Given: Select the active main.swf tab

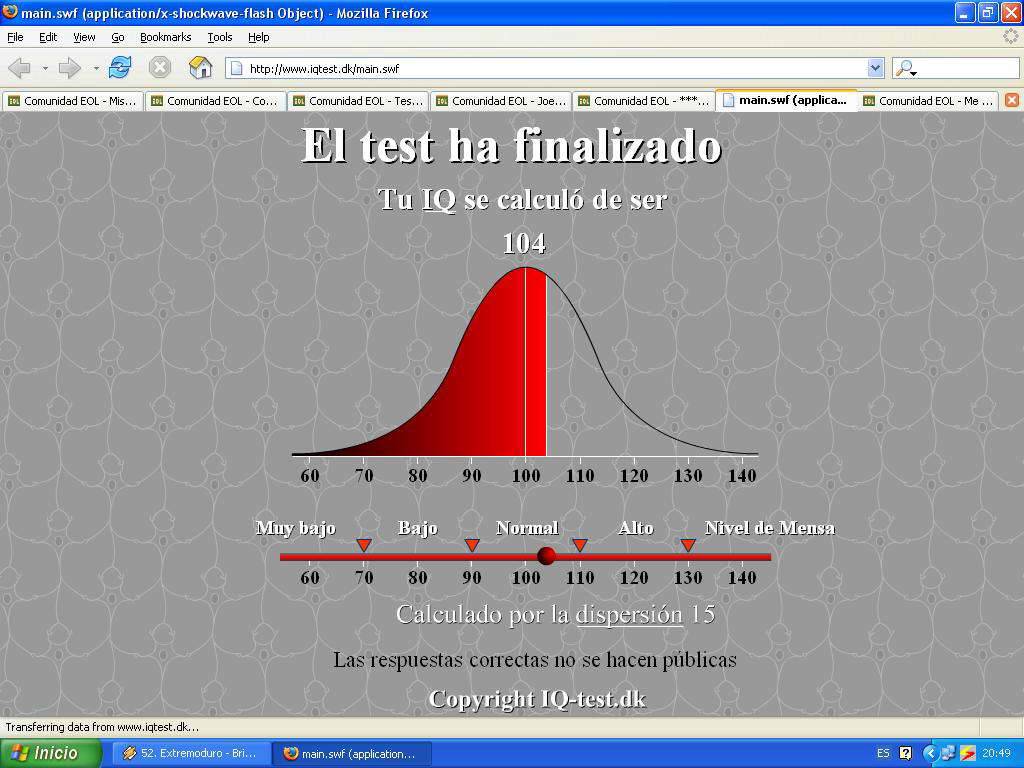Looking at the screenshot, I should click(x=786, y=100).
